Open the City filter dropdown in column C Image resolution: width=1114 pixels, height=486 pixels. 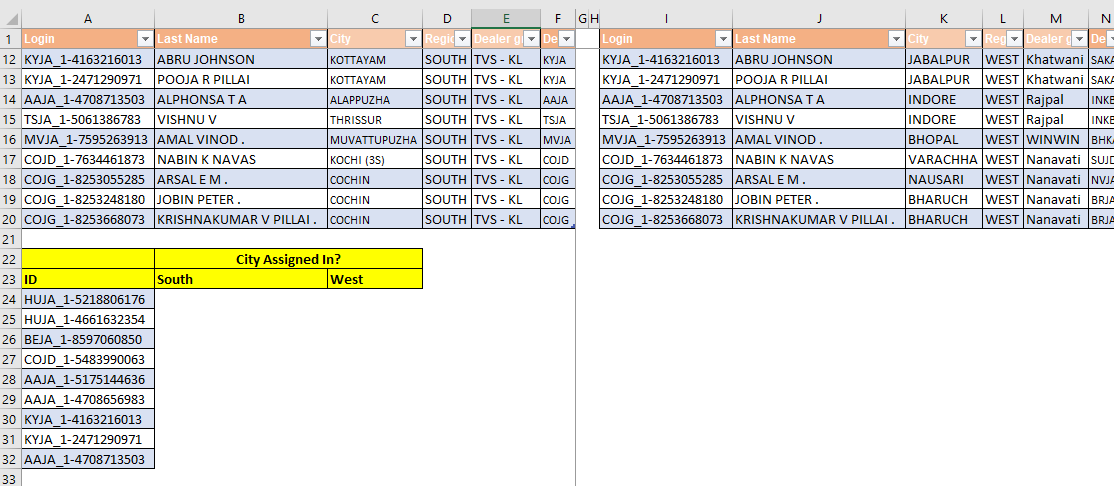tap(413, 39)
